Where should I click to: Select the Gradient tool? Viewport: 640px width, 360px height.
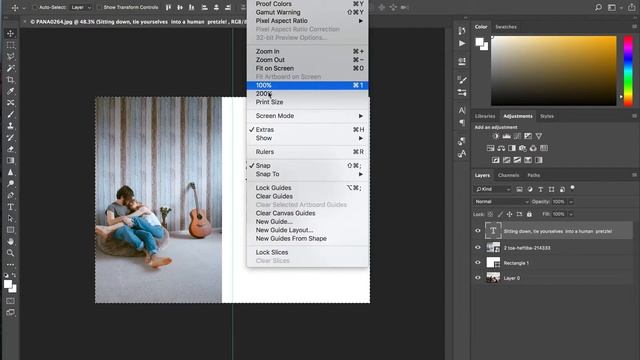coord(11,160)
